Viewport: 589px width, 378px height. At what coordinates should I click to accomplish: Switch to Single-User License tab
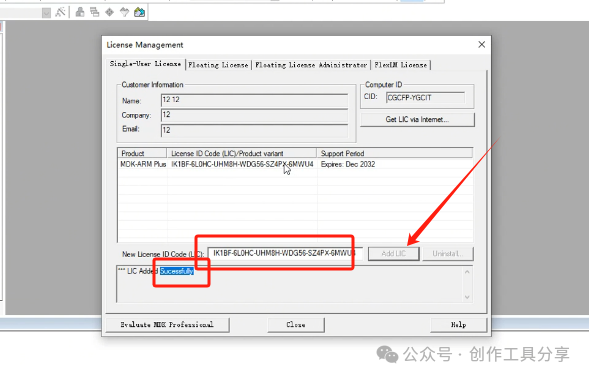pyautogui.click(x=145, y=64)
